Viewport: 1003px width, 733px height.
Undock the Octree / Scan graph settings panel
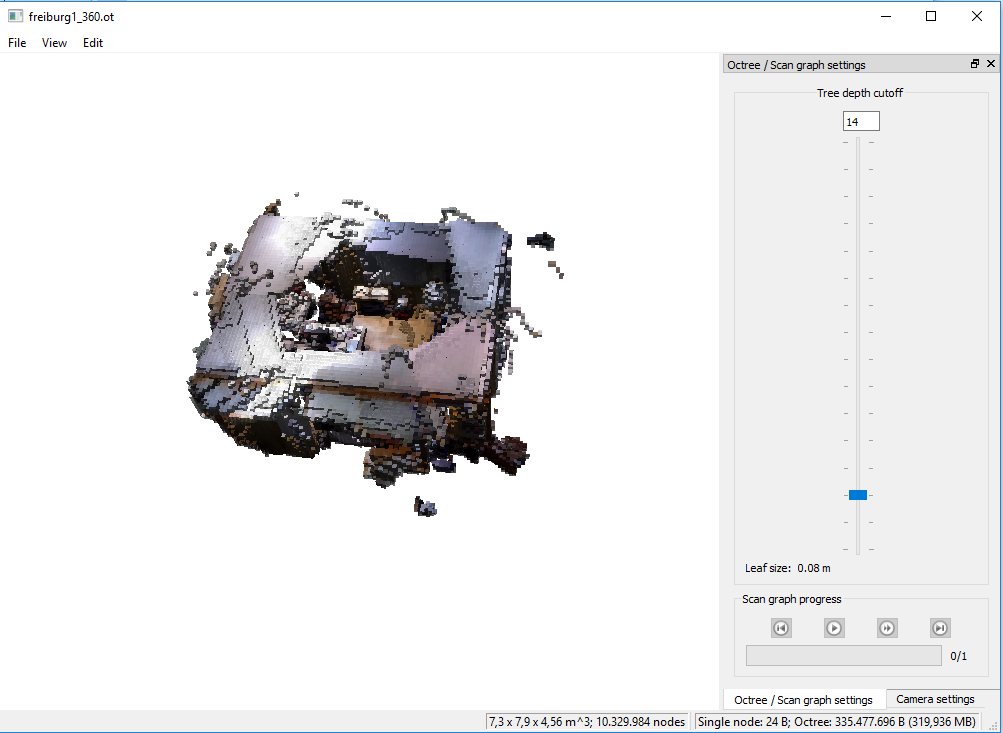[x=974, y=63]
